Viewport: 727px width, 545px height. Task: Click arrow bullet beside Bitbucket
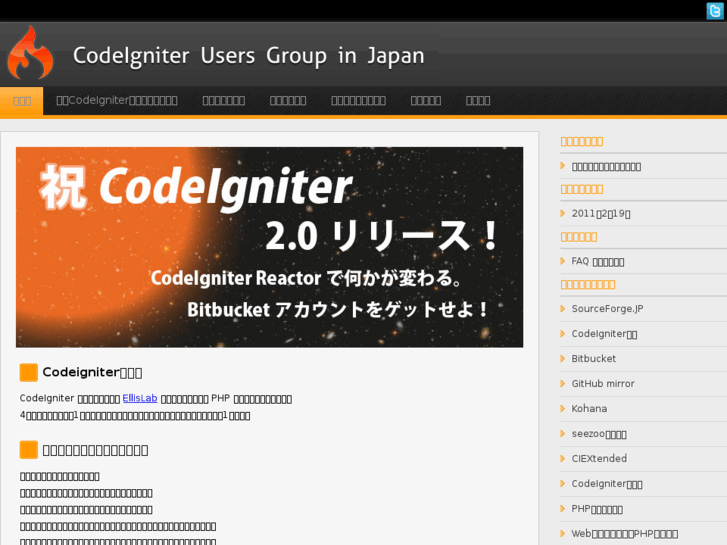coord(562,359)
